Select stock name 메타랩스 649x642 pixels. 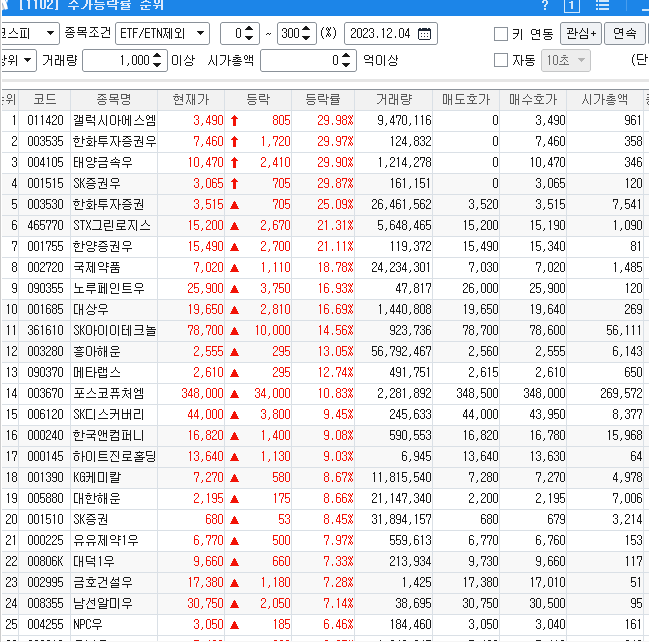[97, 373]
